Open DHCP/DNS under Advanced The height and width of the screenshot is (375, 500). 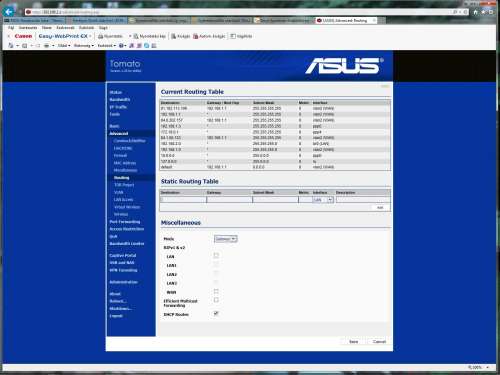pyautogui.click(x=123, y=148)
